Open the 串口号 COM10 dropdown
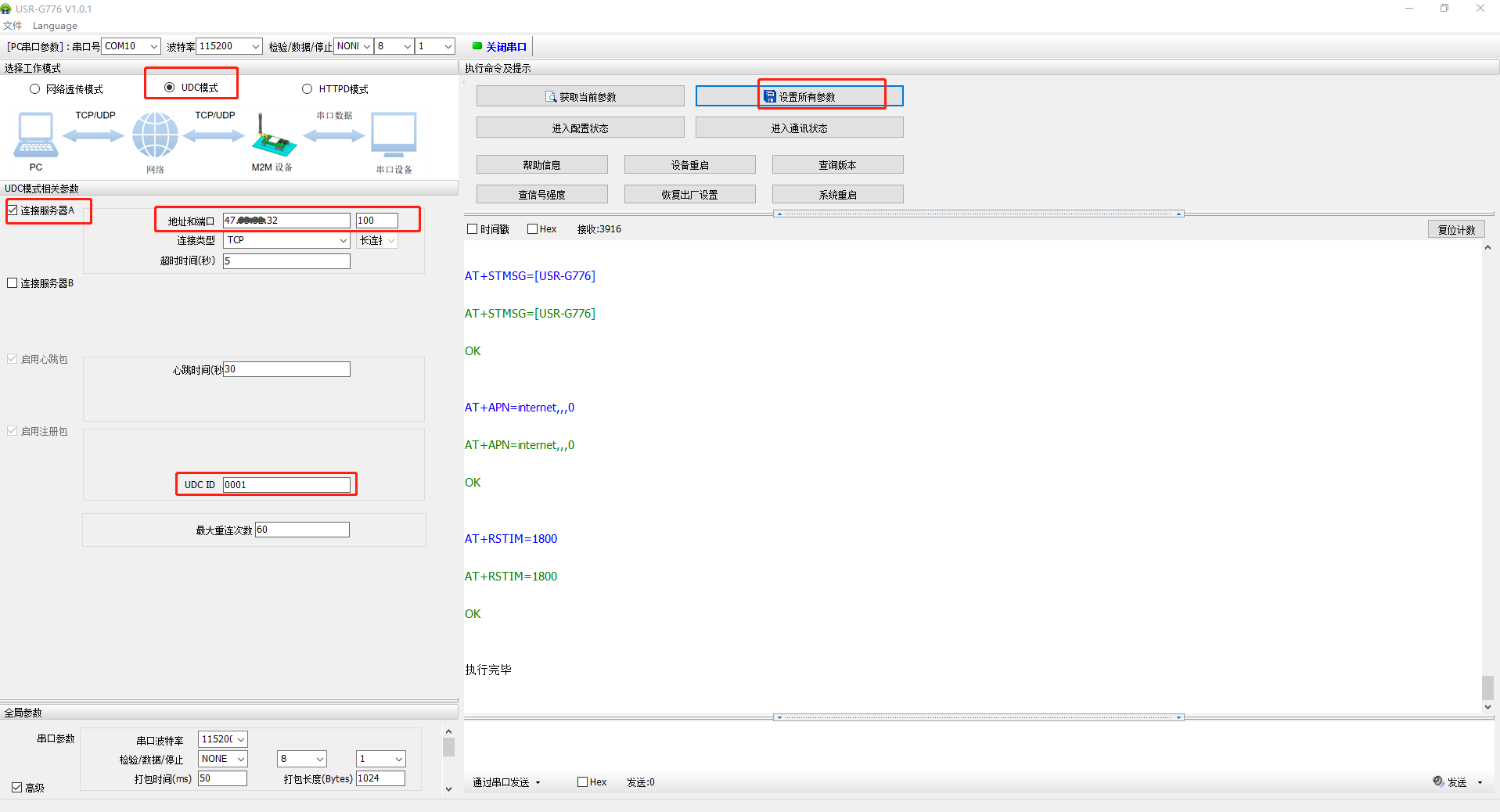Viewport: 1500px width, 812px height. pyautogui.click(x=153, y=47)
